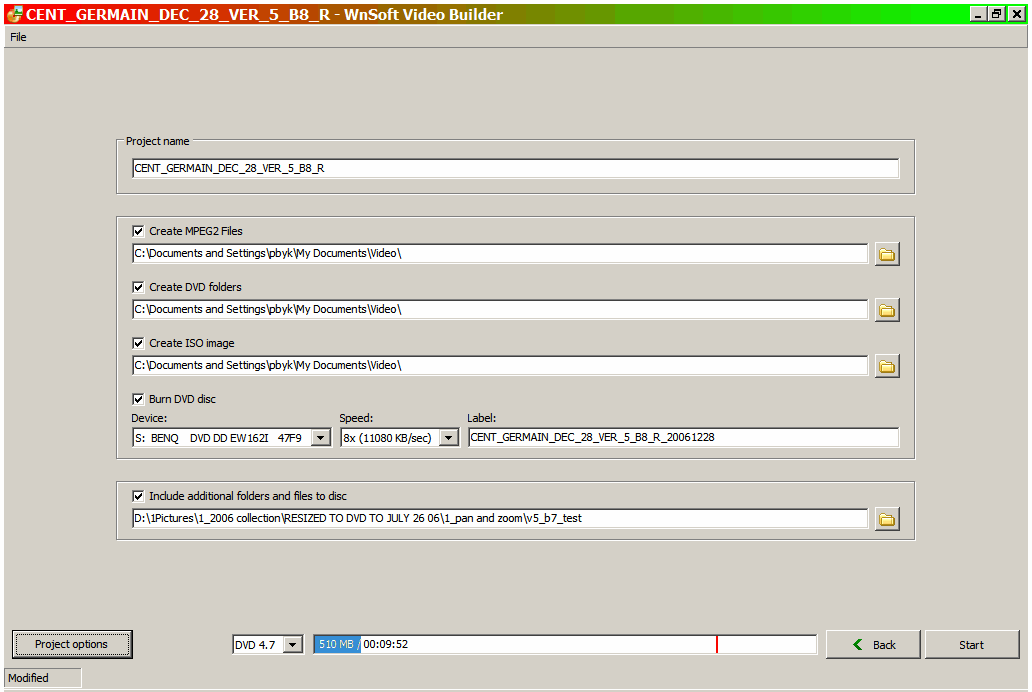Click the DVD folders output path field
1032x692 pixels.
click(x=500, y=309)
